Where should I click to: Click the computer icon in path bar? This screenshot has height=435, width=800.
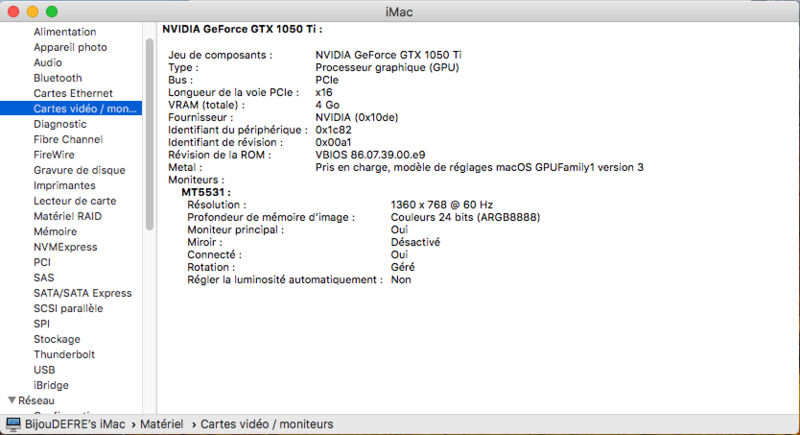pyautogui.click(x=13, y=424)
